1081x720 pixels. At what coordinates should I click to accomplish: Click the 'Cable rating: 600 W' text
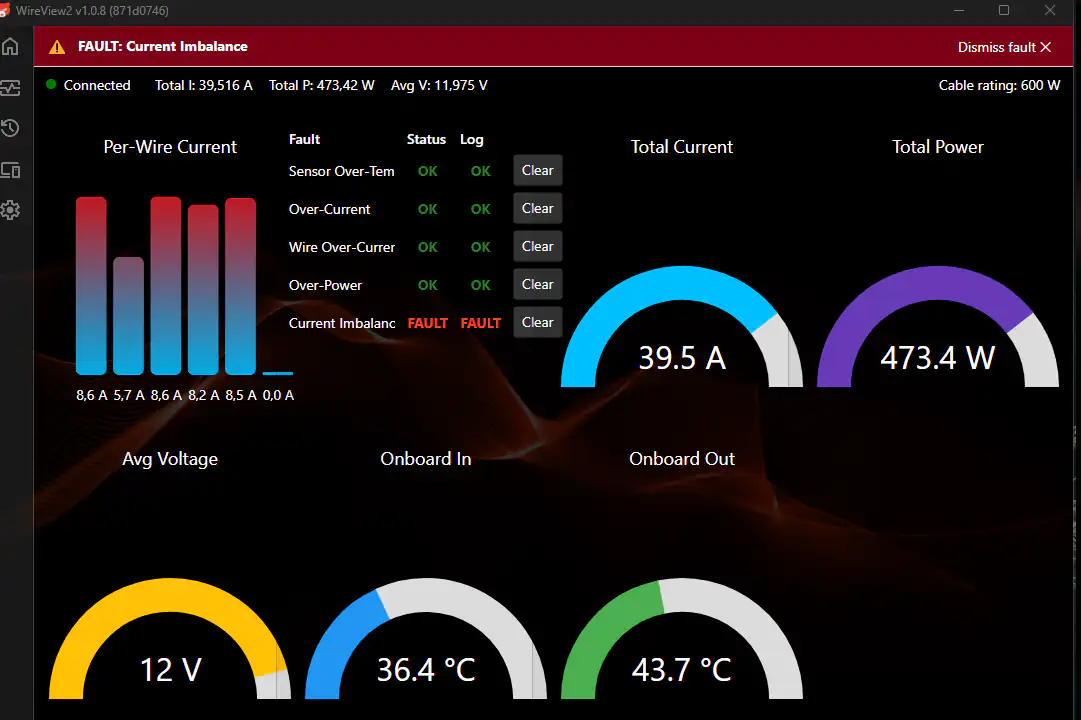(999, 85)
